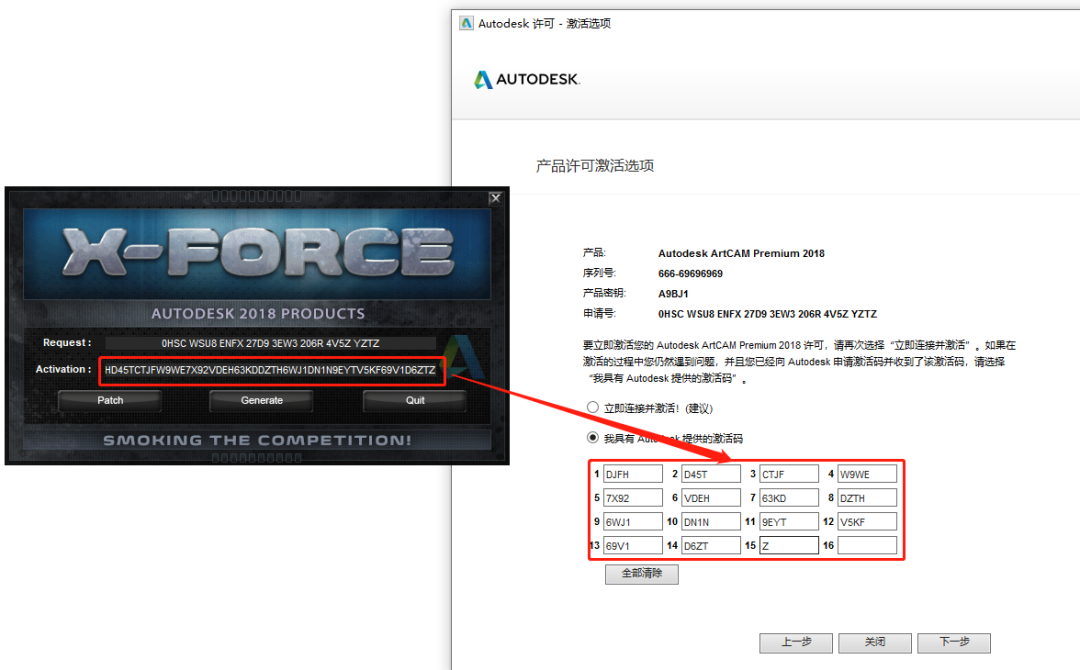Click activation field 13 containing 69V1
The width and height of the screenshot is (1080, 670).
(632, 545)
